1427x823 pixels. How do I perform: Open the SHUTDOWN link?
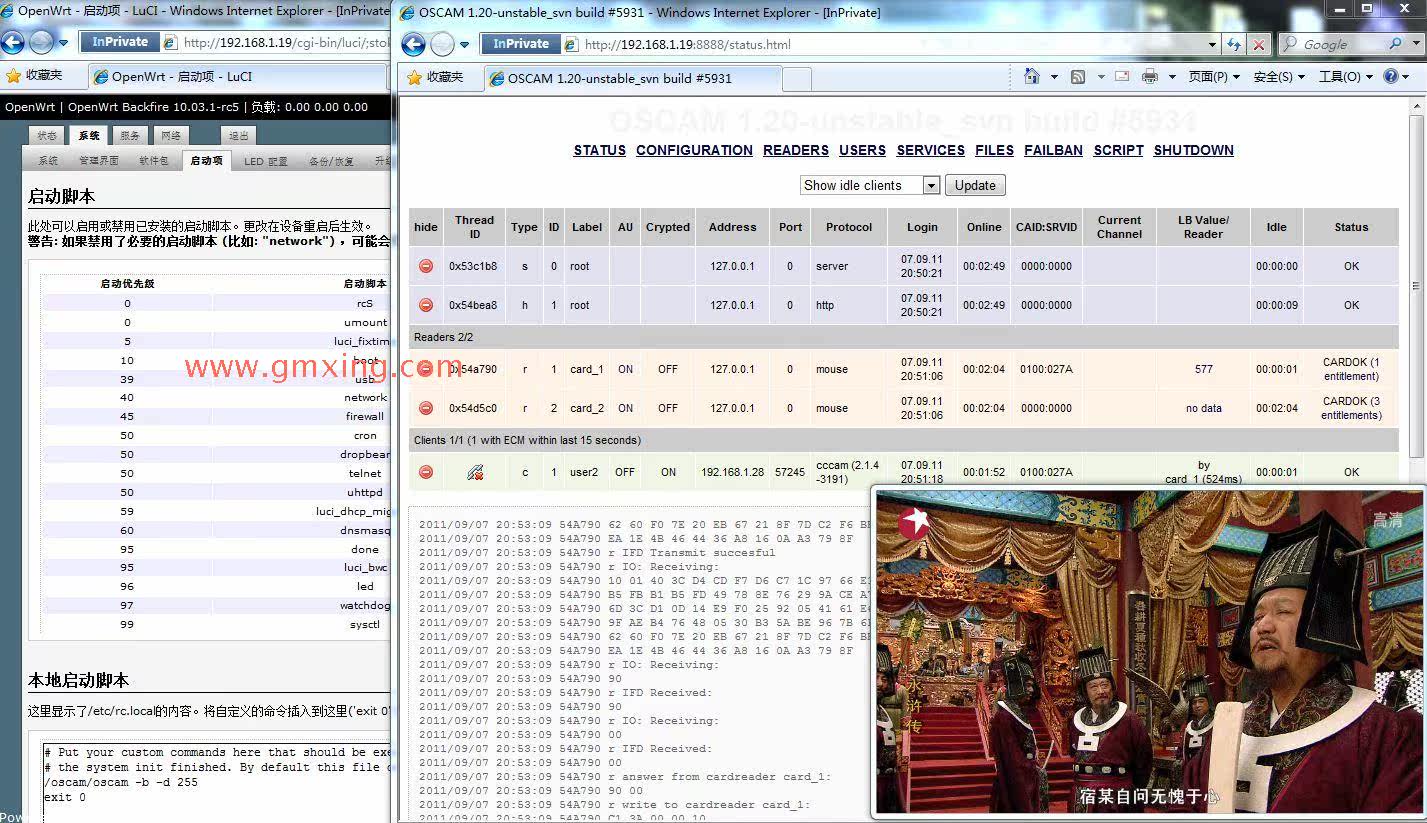click(x=1193, y=150)
